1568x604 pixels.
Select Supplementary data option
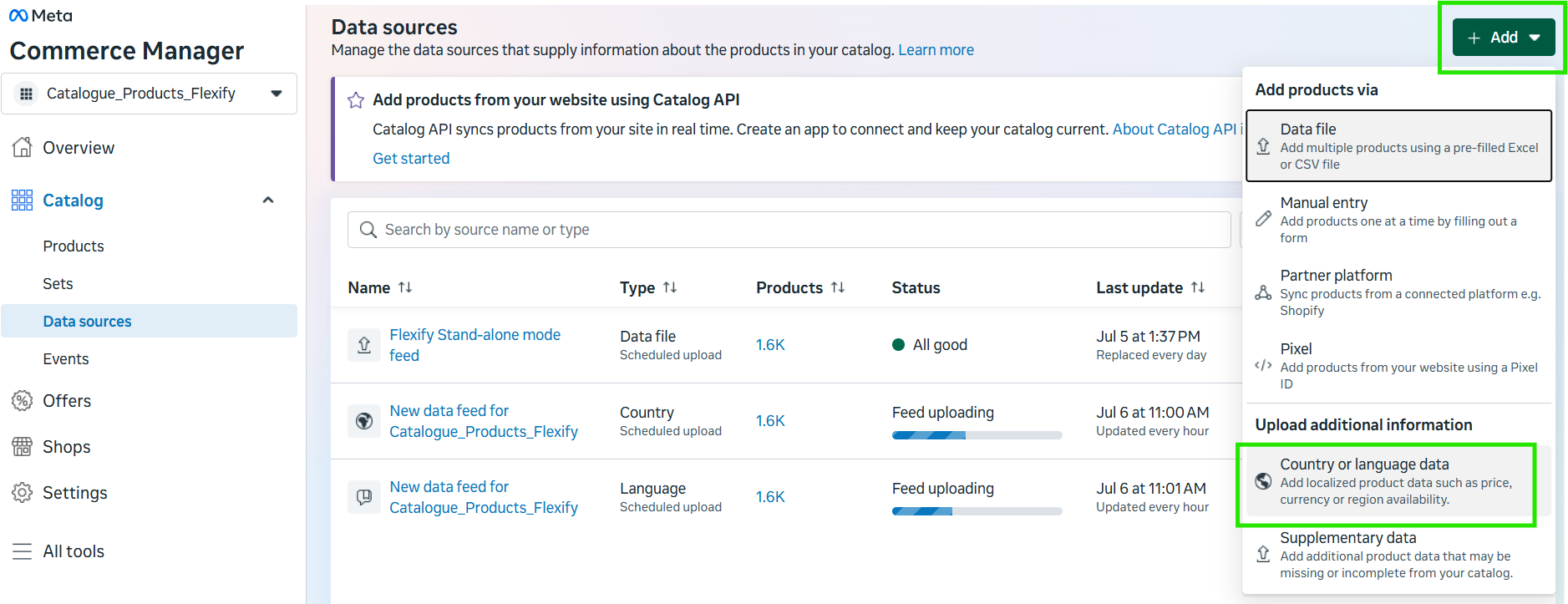pos(1398,555)
